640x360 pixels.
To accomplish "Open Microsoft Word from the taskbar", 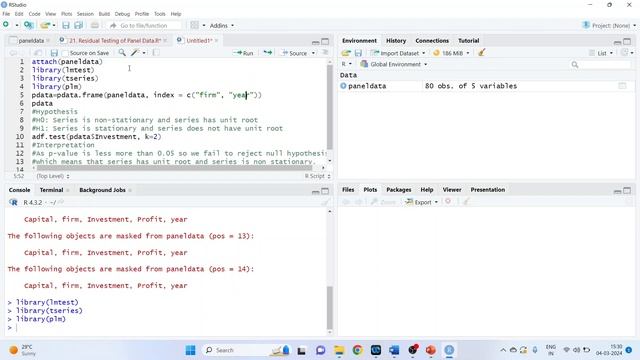I will pyautogui.click(x=394, y=350).
